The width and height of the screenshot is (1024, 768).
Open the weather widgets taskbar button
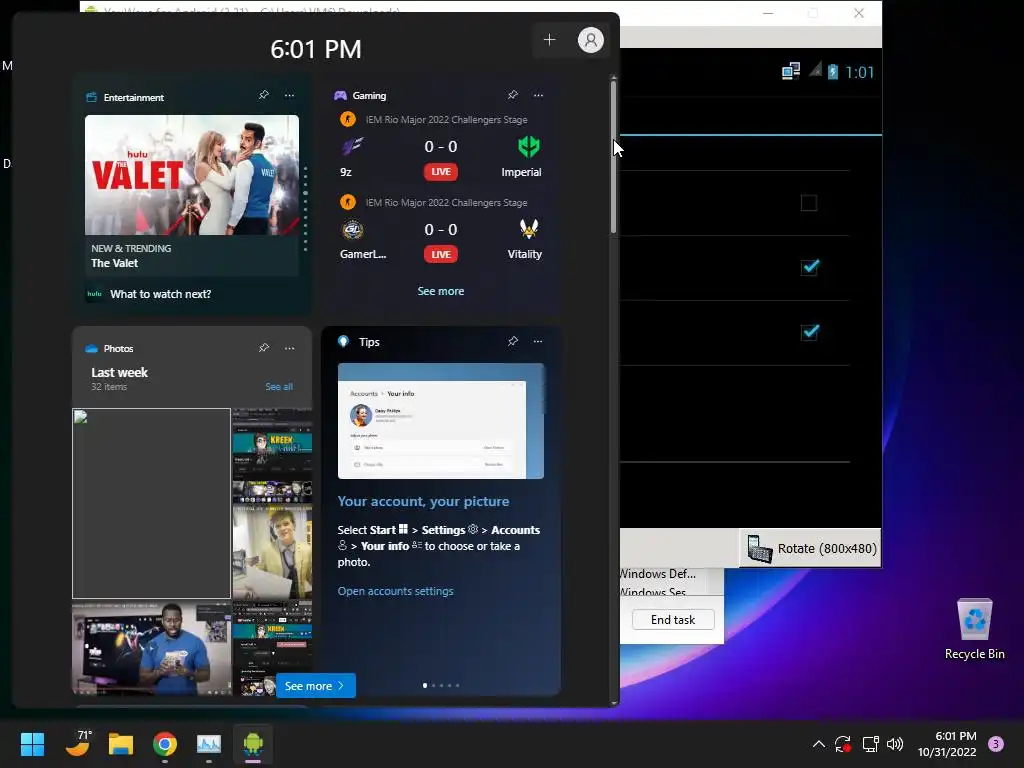78,744
